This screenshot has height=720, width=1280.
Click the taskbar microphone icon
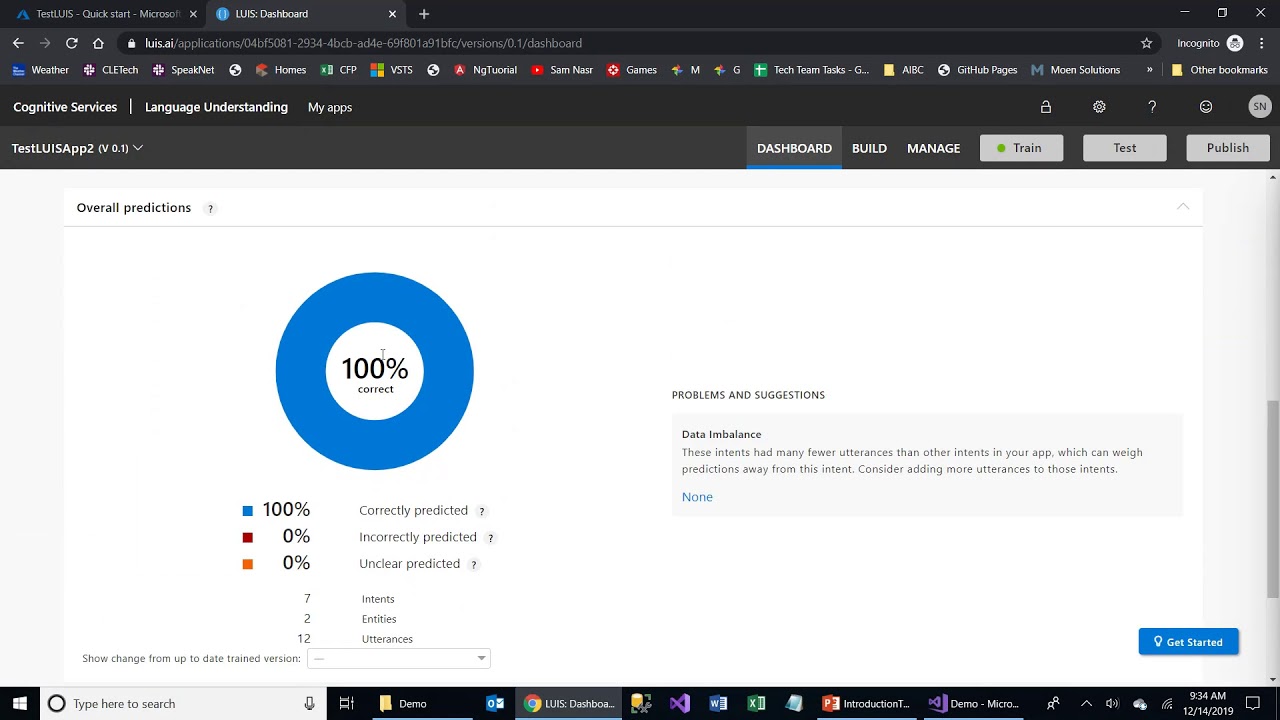310,703
